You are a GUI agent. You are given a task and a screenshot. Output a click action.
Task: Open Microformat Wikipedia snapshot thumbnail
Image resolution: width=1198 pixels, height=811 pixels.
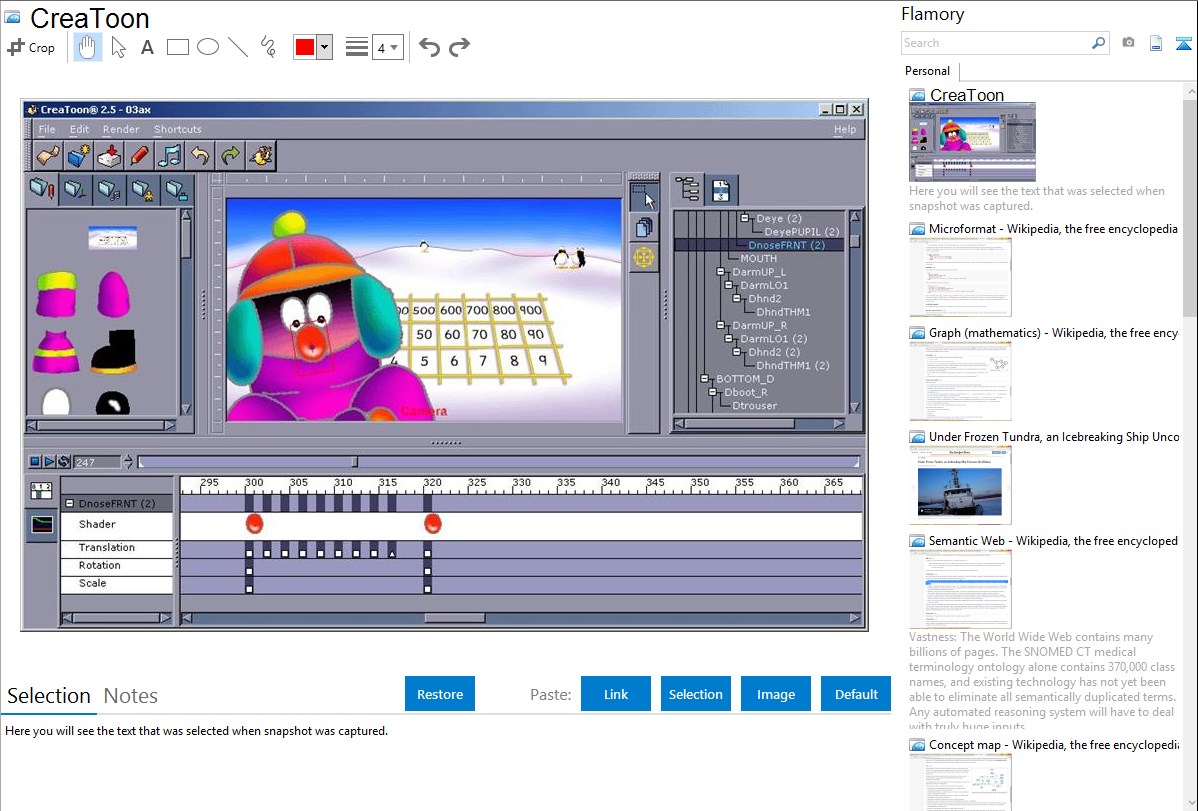960,277
